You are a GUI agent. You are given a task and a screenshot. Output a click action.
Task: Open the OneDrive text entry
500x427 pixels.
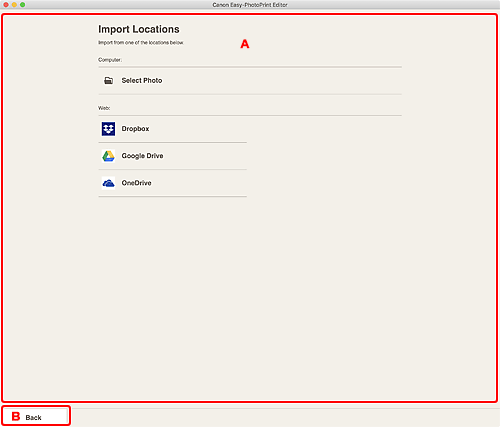point(136,183)
